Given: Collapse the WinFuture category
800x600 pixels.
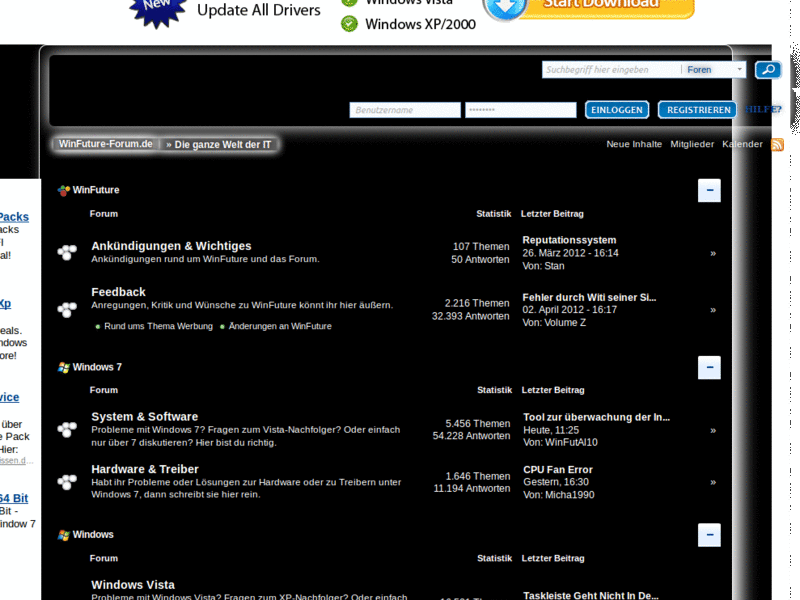Looking at the screenshot, I should pyautogui.click(x=709, y=190).
